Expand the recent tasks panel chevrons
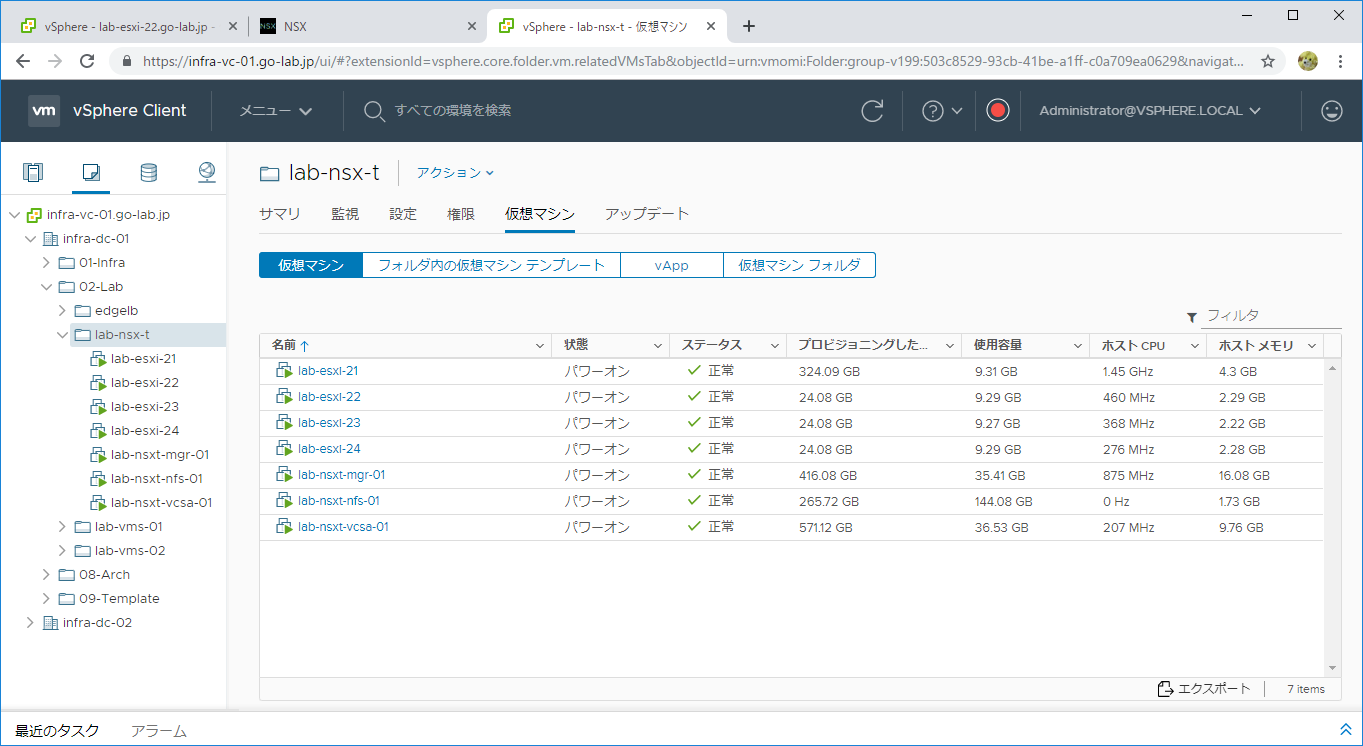The width and height of the screenshot is (1363, 746). point(1345,730)
